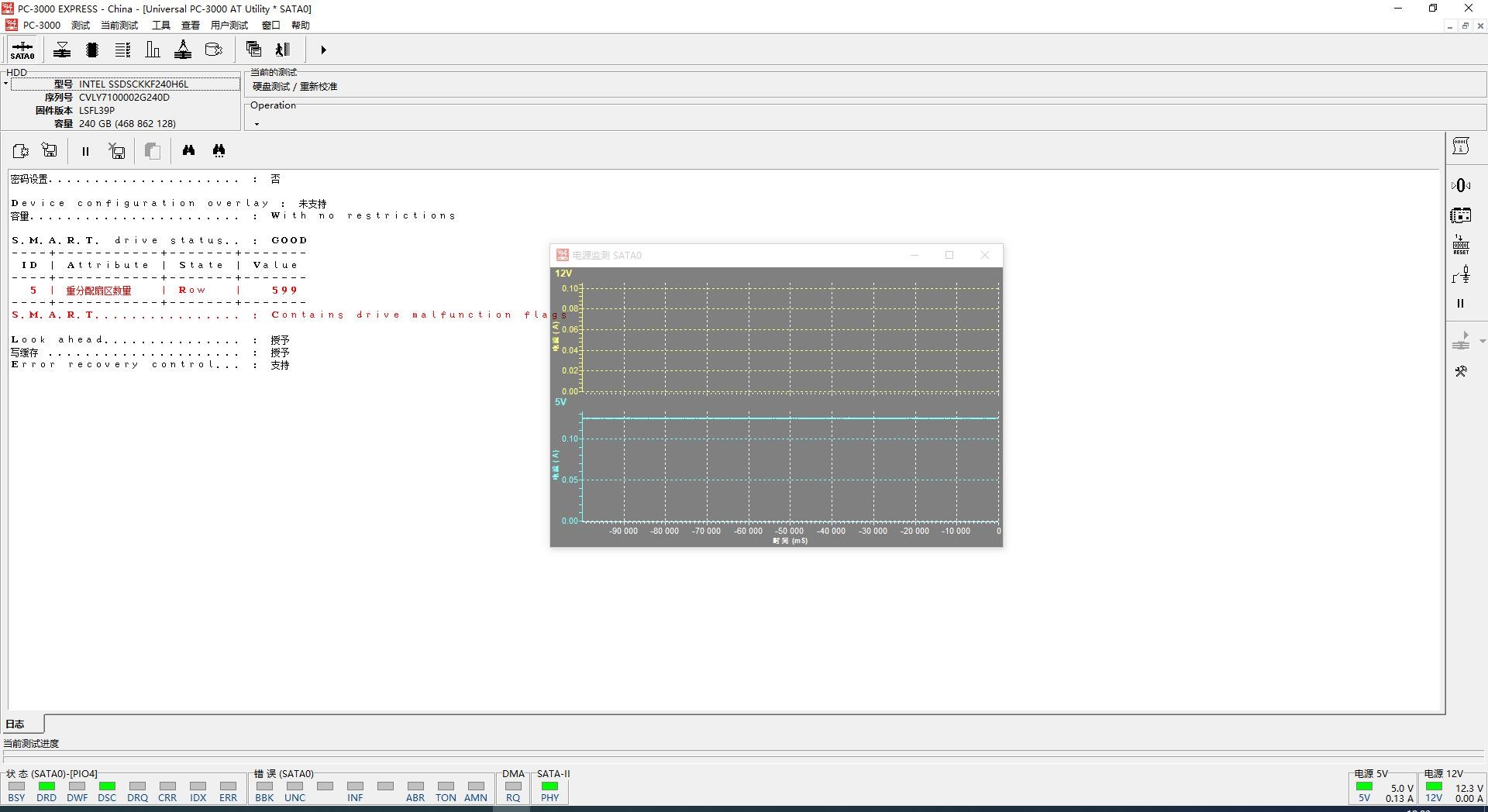Click the clear-and-save floppy with X icon

coord(117,150)
